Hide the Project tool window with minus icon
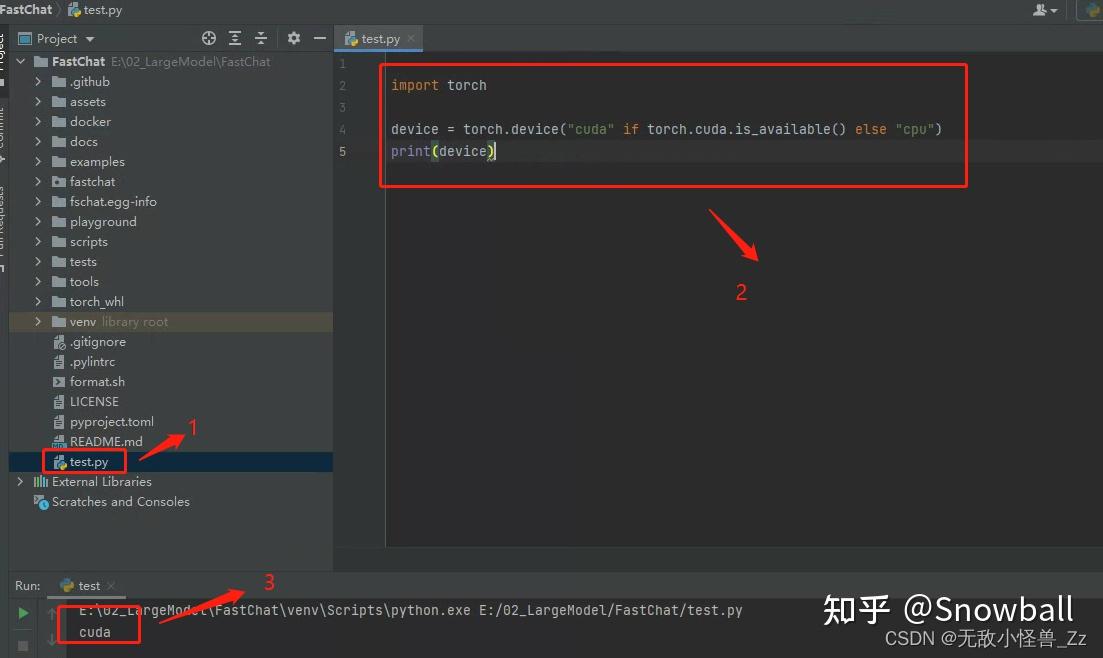1103x658 pixels. click(320, 37)
